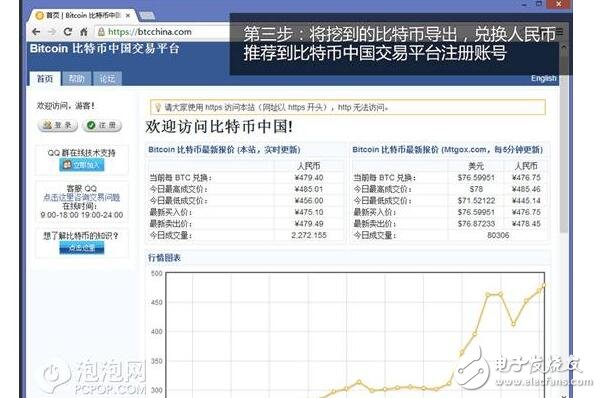Click the 行情图表 chart heading

pos(164,258)
